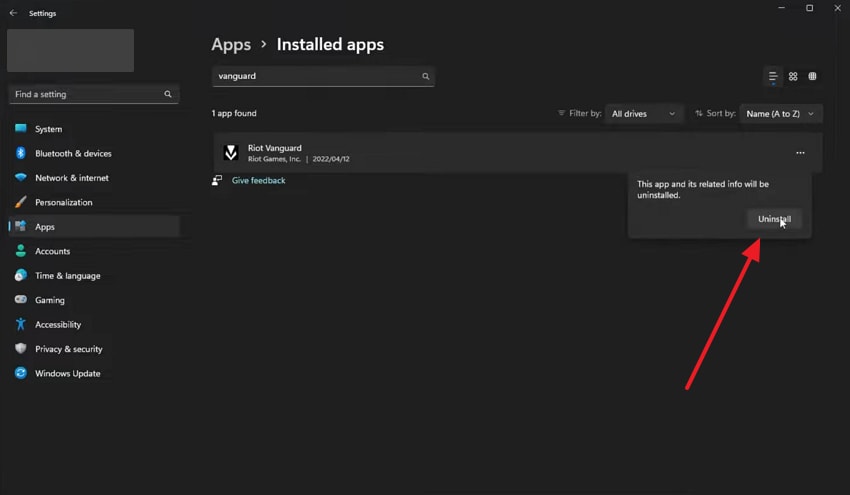
Task: Click the 2022/04/12 install date
Action: click(x=331, y=159)
